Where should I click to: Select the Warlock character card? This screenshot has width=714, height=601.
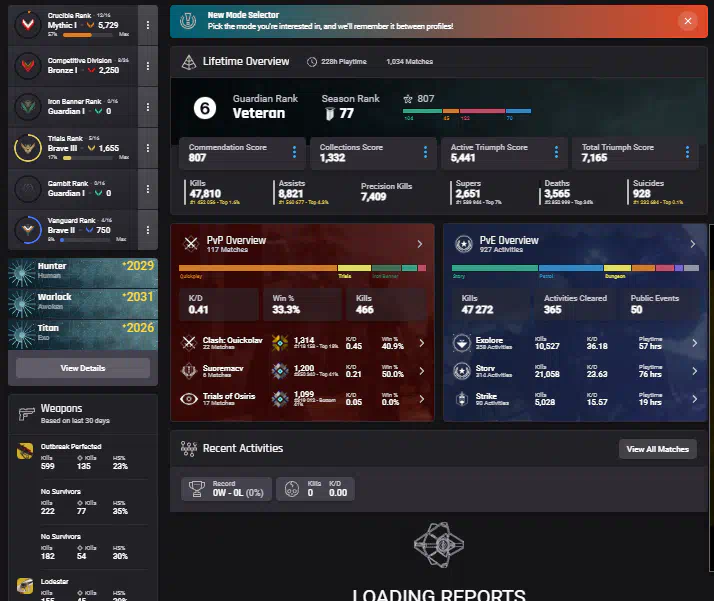tap(83, 303)
